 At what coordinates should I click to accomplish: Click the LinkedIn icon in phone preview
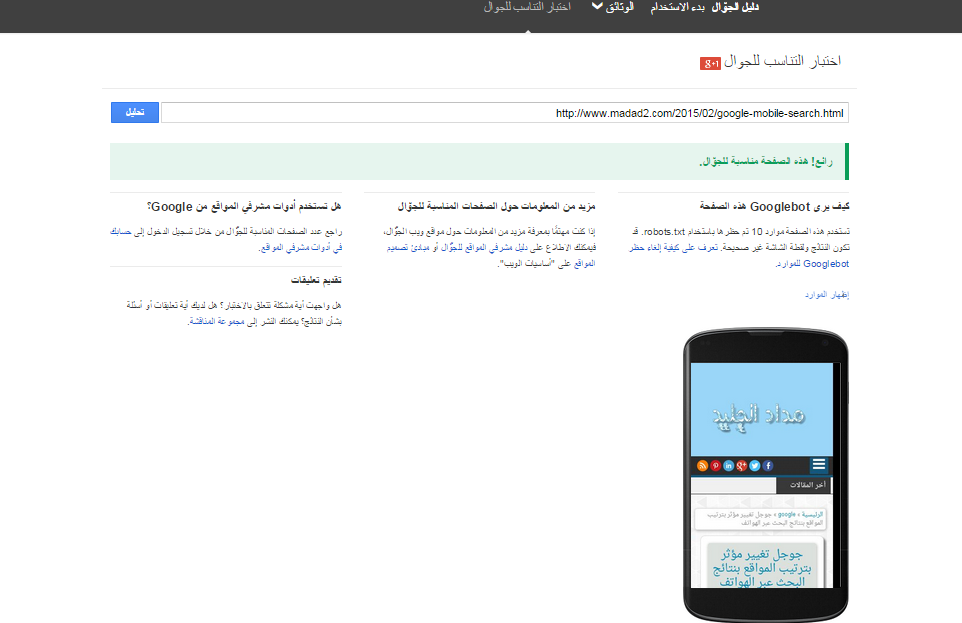728,466
